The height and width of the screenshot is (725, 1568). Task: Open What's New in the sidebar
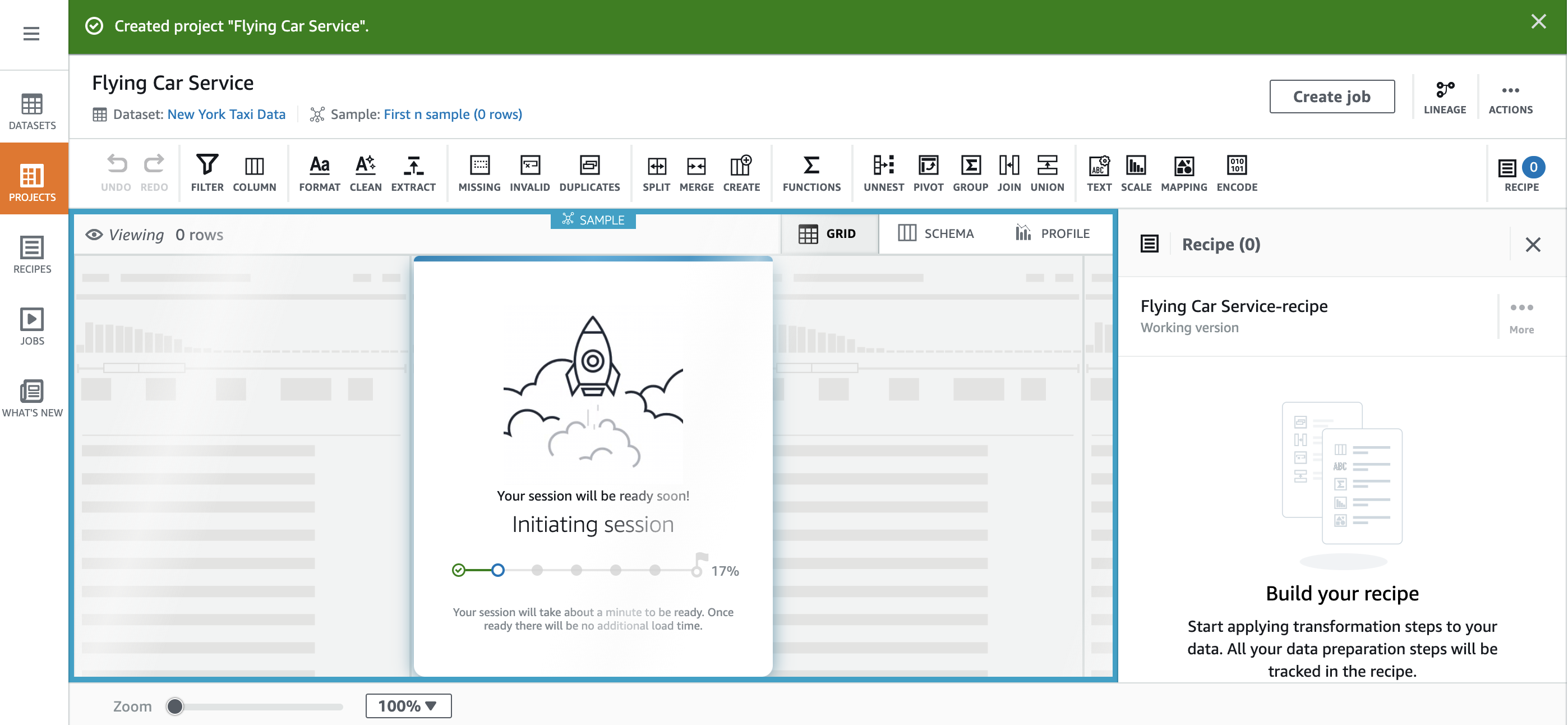click(33, 399)
